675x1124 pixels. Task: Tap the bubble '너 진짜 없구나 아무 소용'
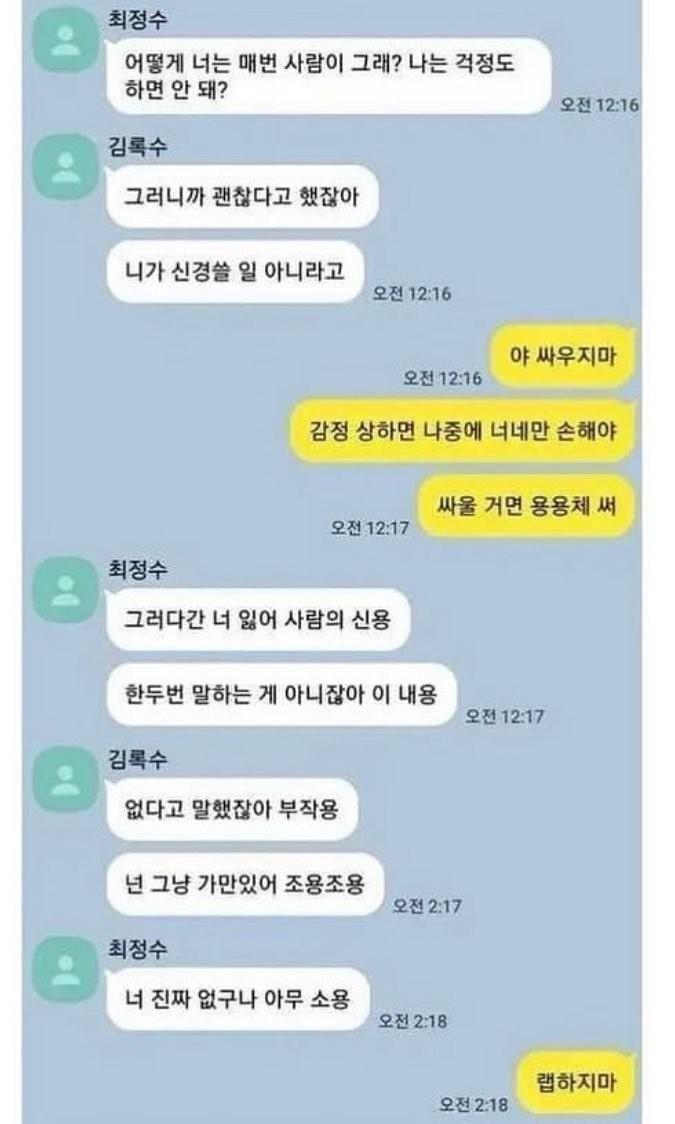tap(237, 999)
